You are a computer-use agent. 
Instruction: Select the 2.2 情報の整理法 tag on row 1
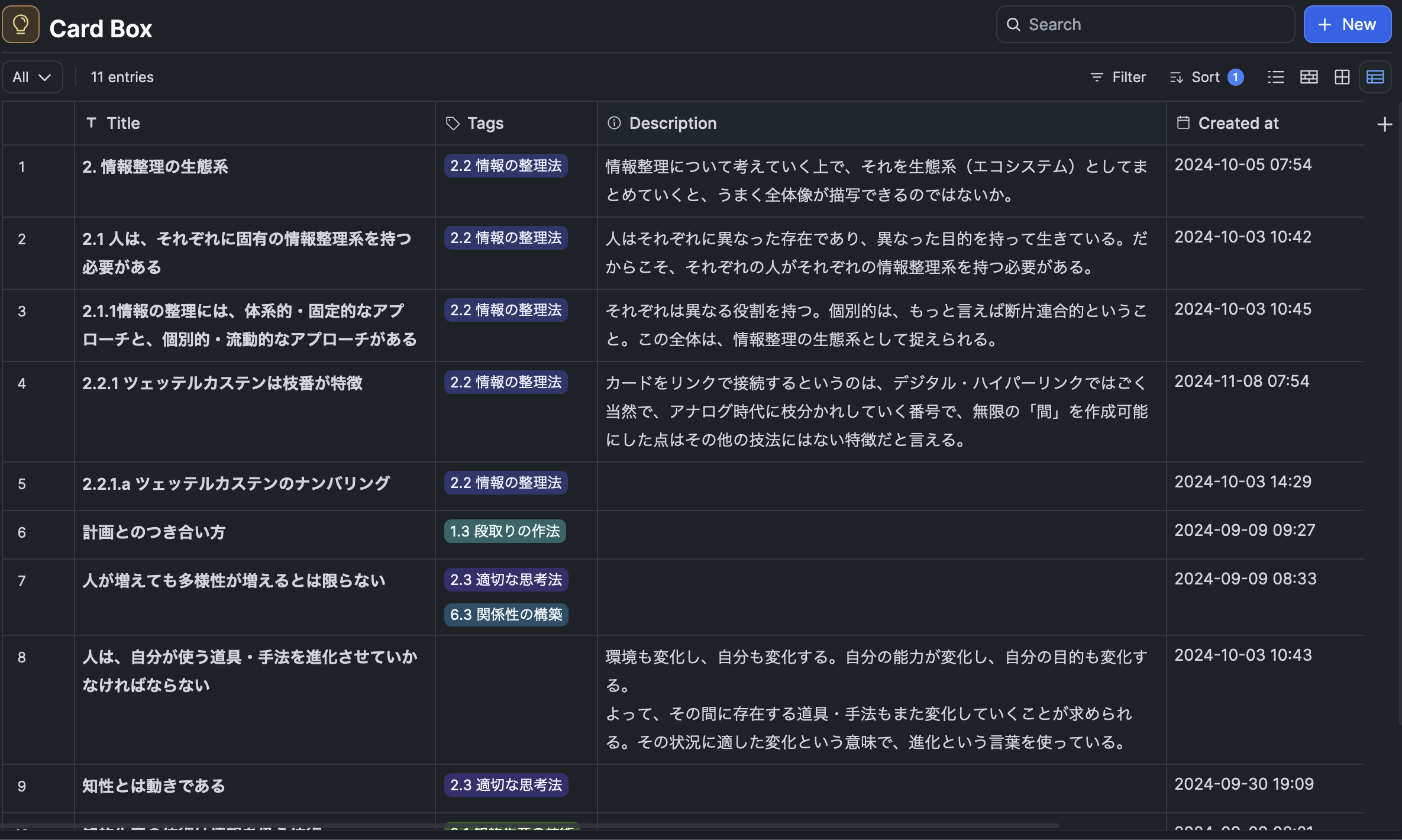[506, 166]
